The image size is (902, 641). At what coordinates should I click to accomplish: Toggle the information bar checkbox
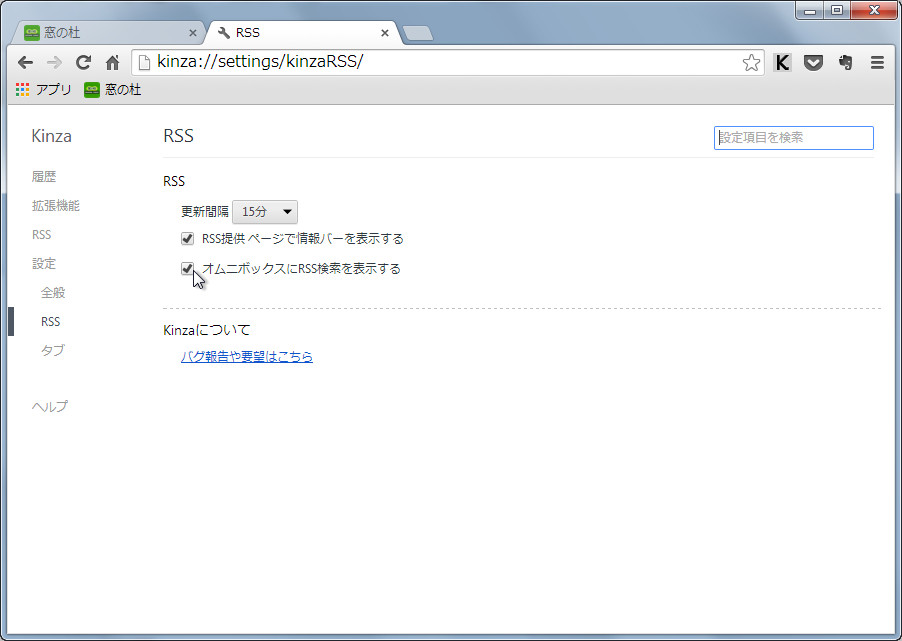click(187, 238)
